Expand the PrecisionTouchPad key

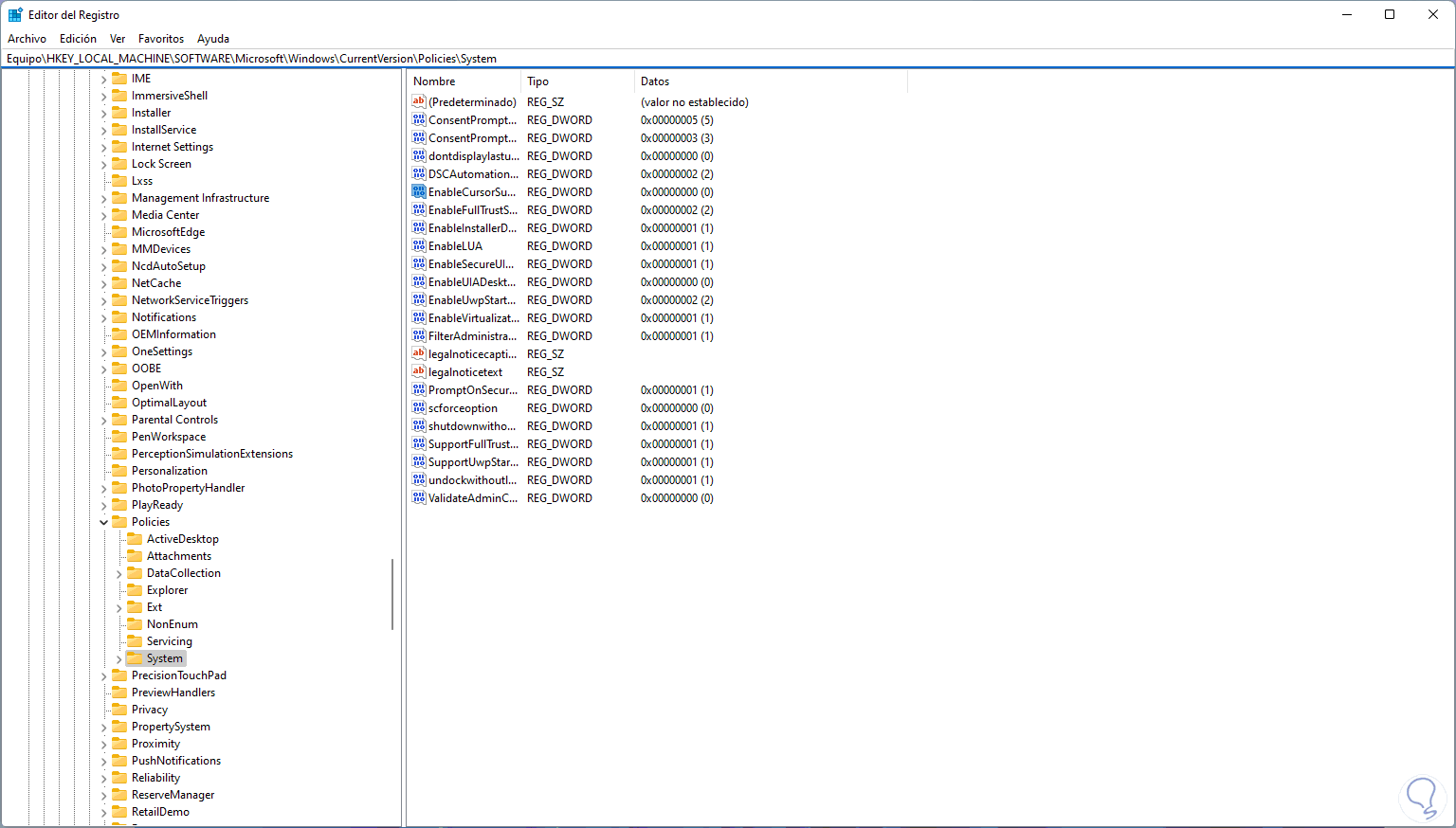pos(104,675)
